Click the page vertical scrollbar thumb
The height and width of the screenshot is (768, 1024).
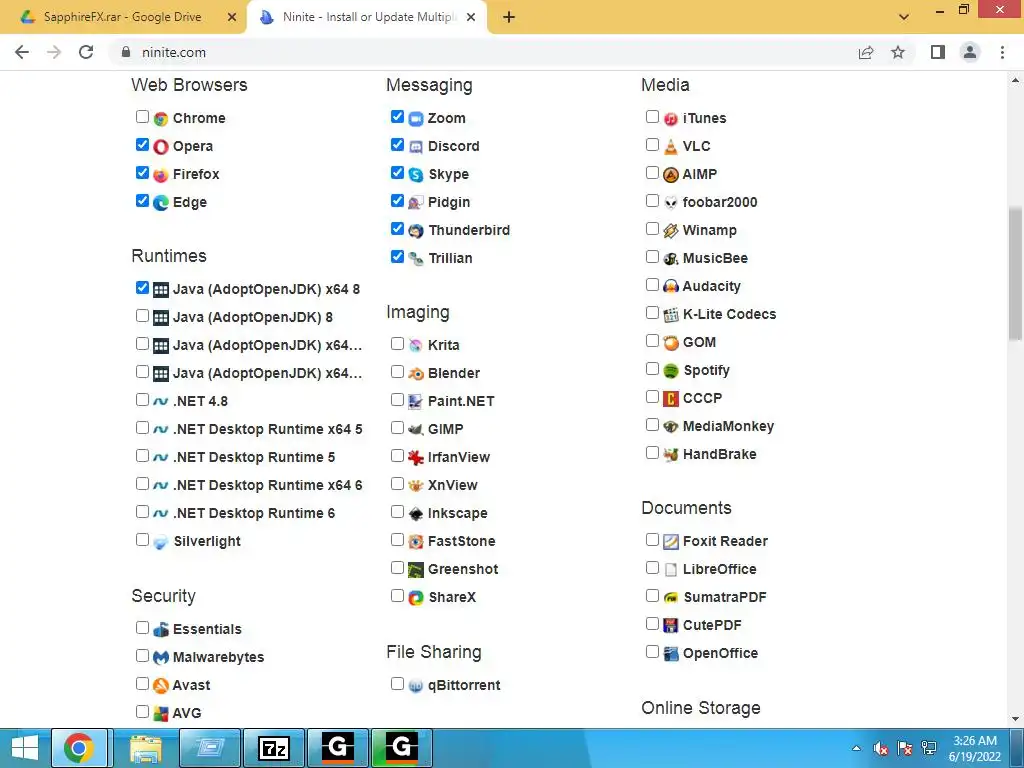[1015, 273]
